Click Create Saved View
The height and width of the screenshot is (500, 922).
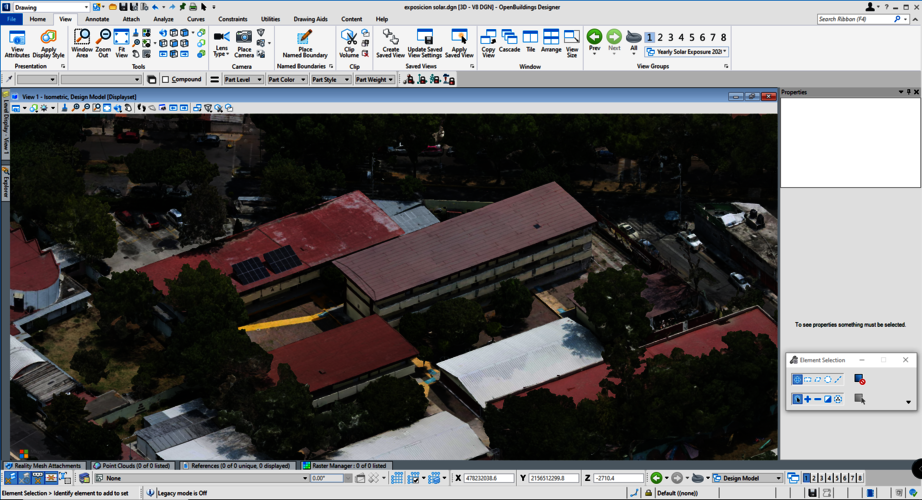[x=390, y=44]
